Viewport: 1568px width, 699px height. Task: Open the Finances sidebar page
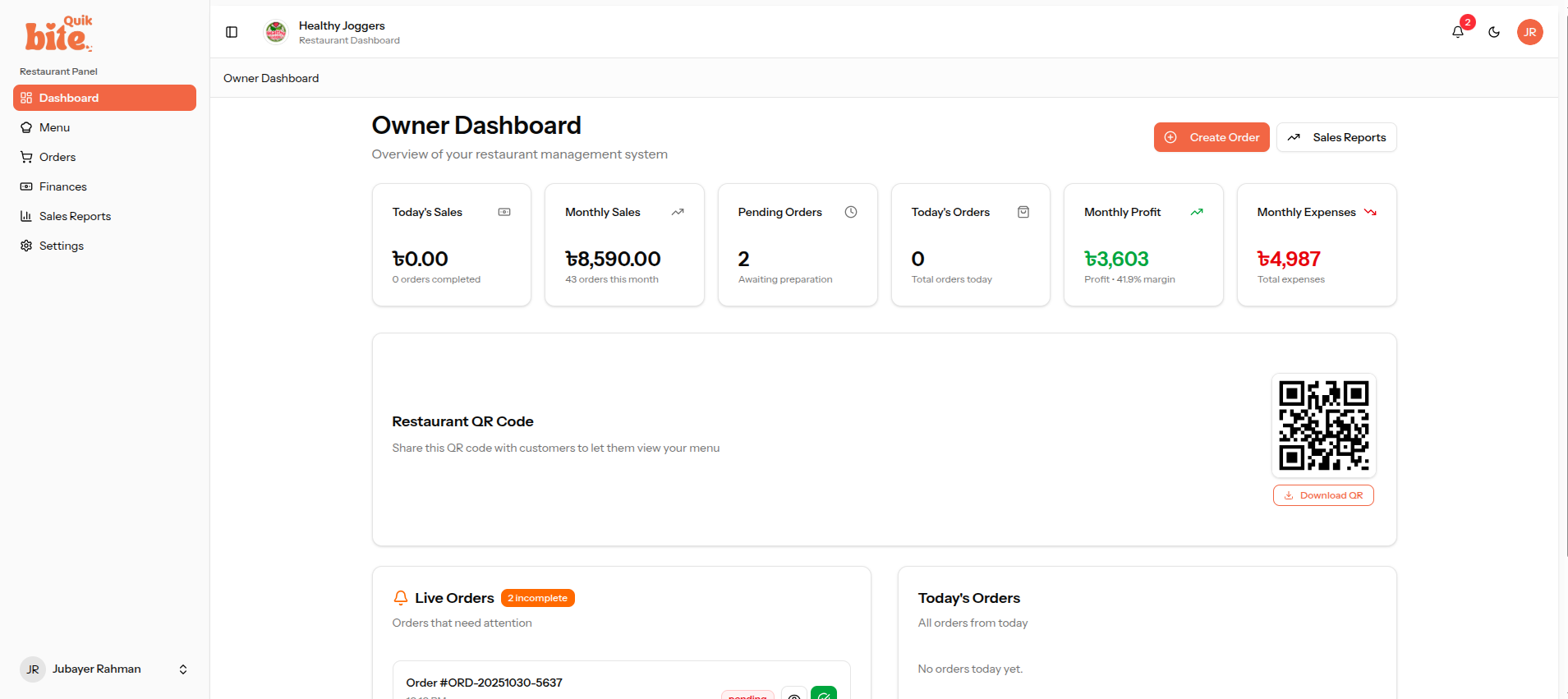pos(62,186)
